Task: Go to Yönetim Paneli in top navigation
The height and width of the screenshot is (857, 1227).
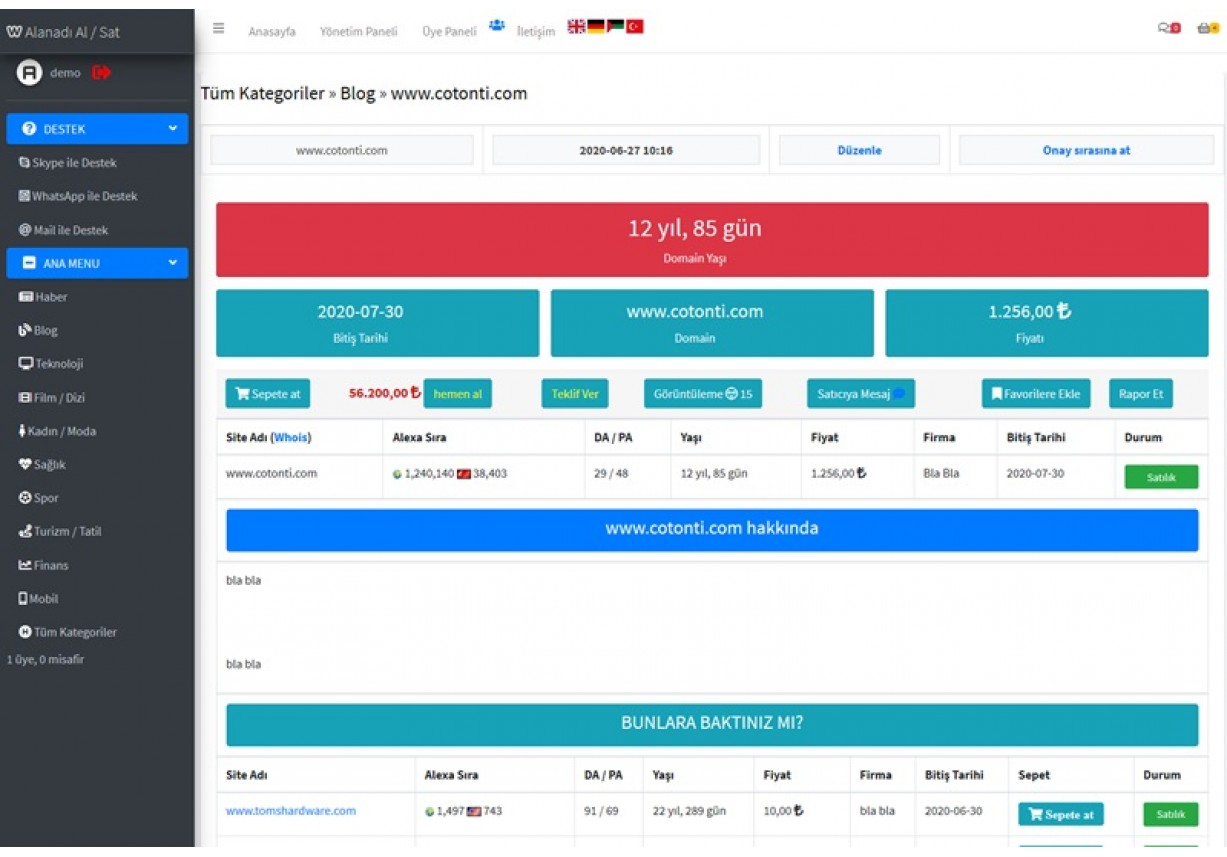Action: 358,32
